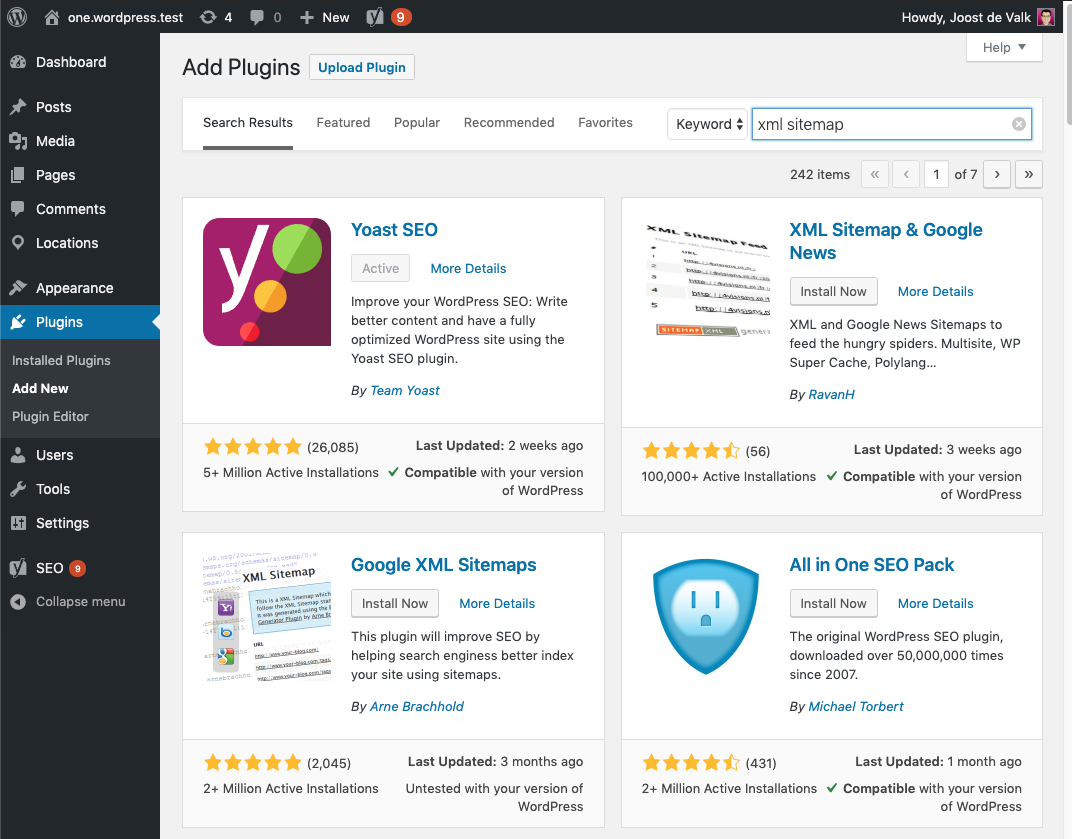Go to the next page of results
Viewport: 1072px width, 839px height.
(996, 174)
